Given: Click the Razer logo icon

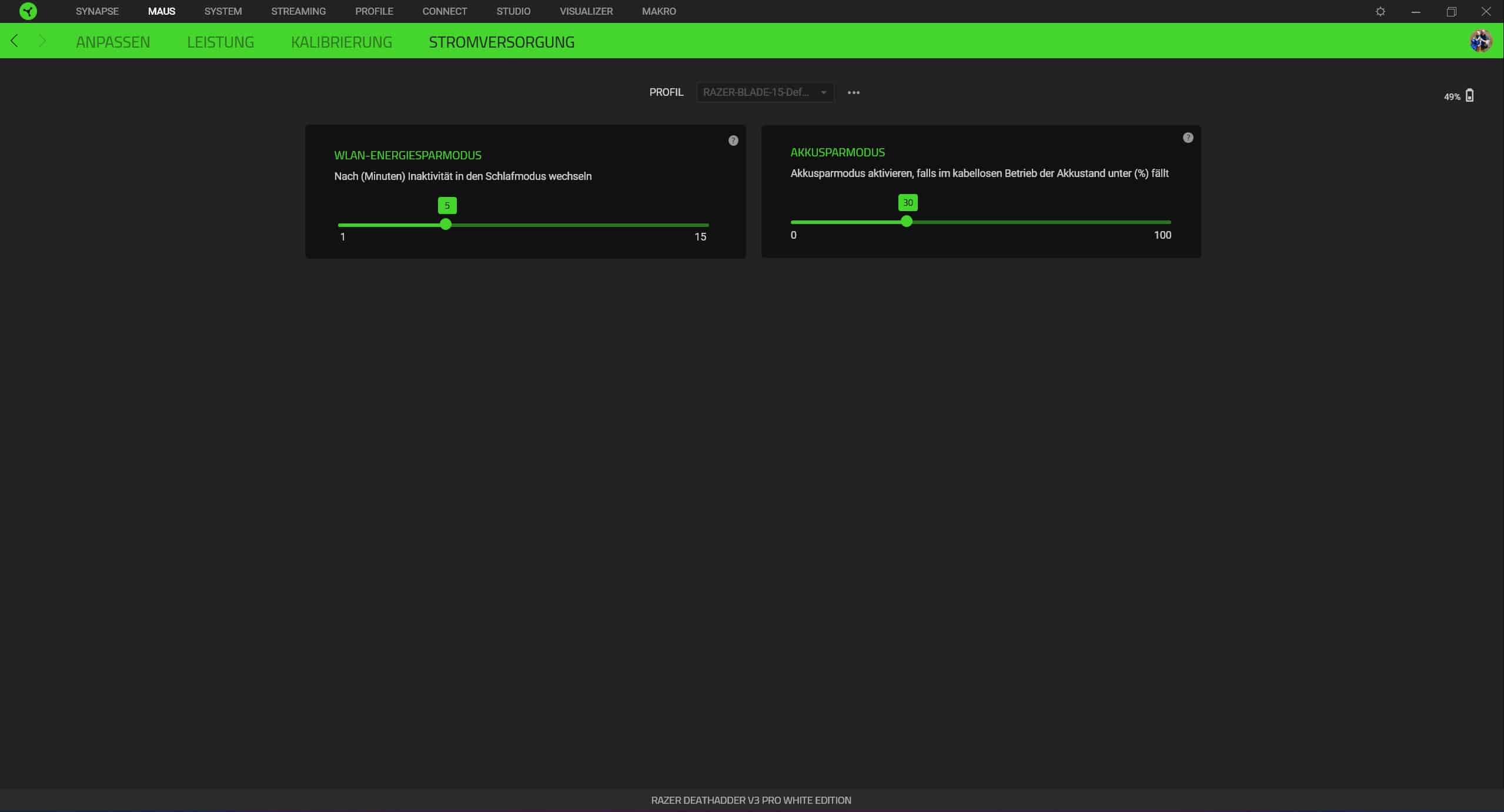Looking at the screenshot, I should click(28, 11).
